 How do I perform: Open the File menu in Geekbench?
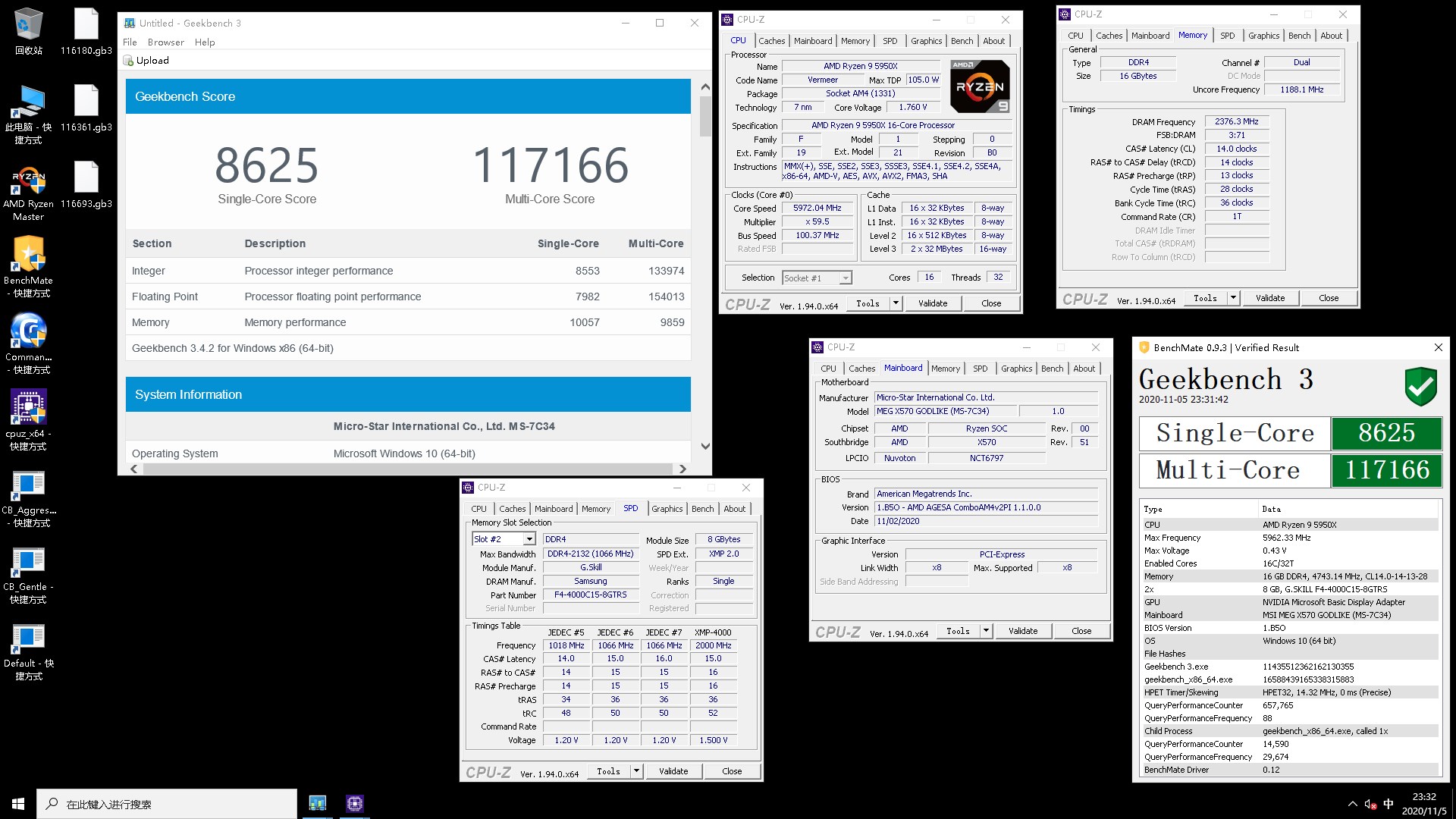[130, 42]
